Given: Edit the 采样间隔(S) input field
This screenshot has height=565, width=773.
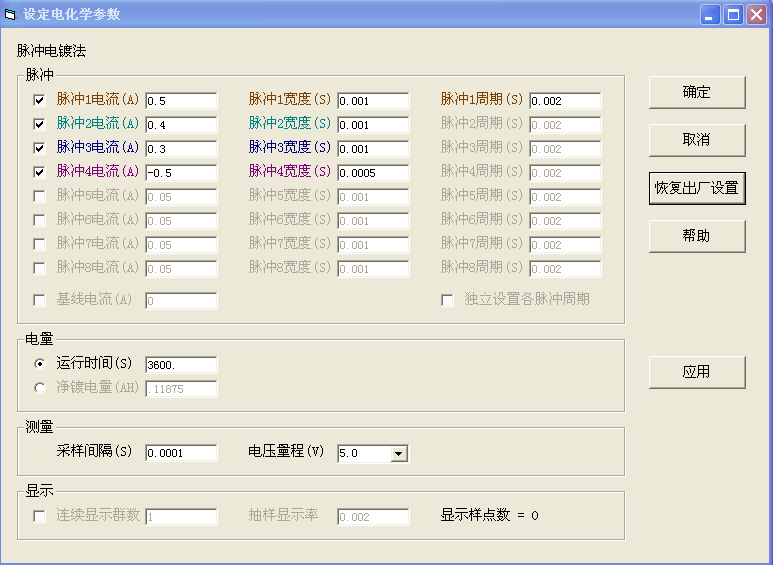Looking at the screenshot, I should (181, 453).
